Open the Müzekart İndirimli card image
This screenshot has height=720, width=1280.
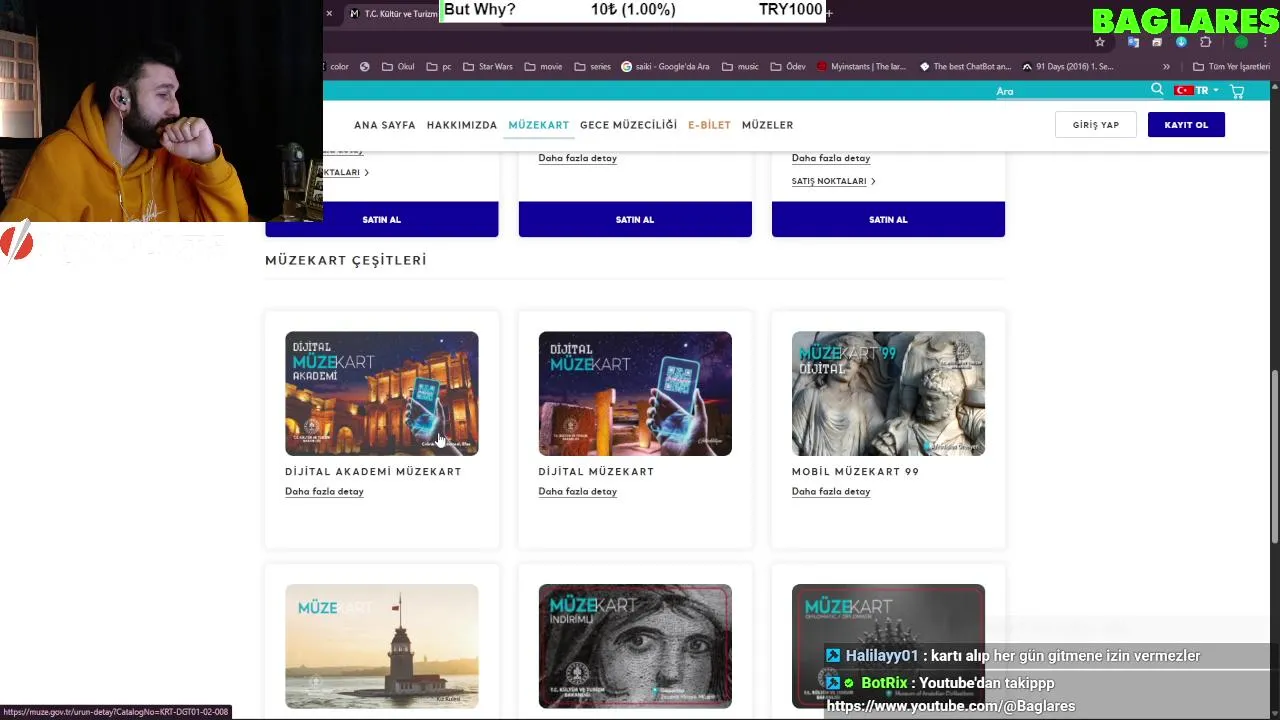click(635, 646)
